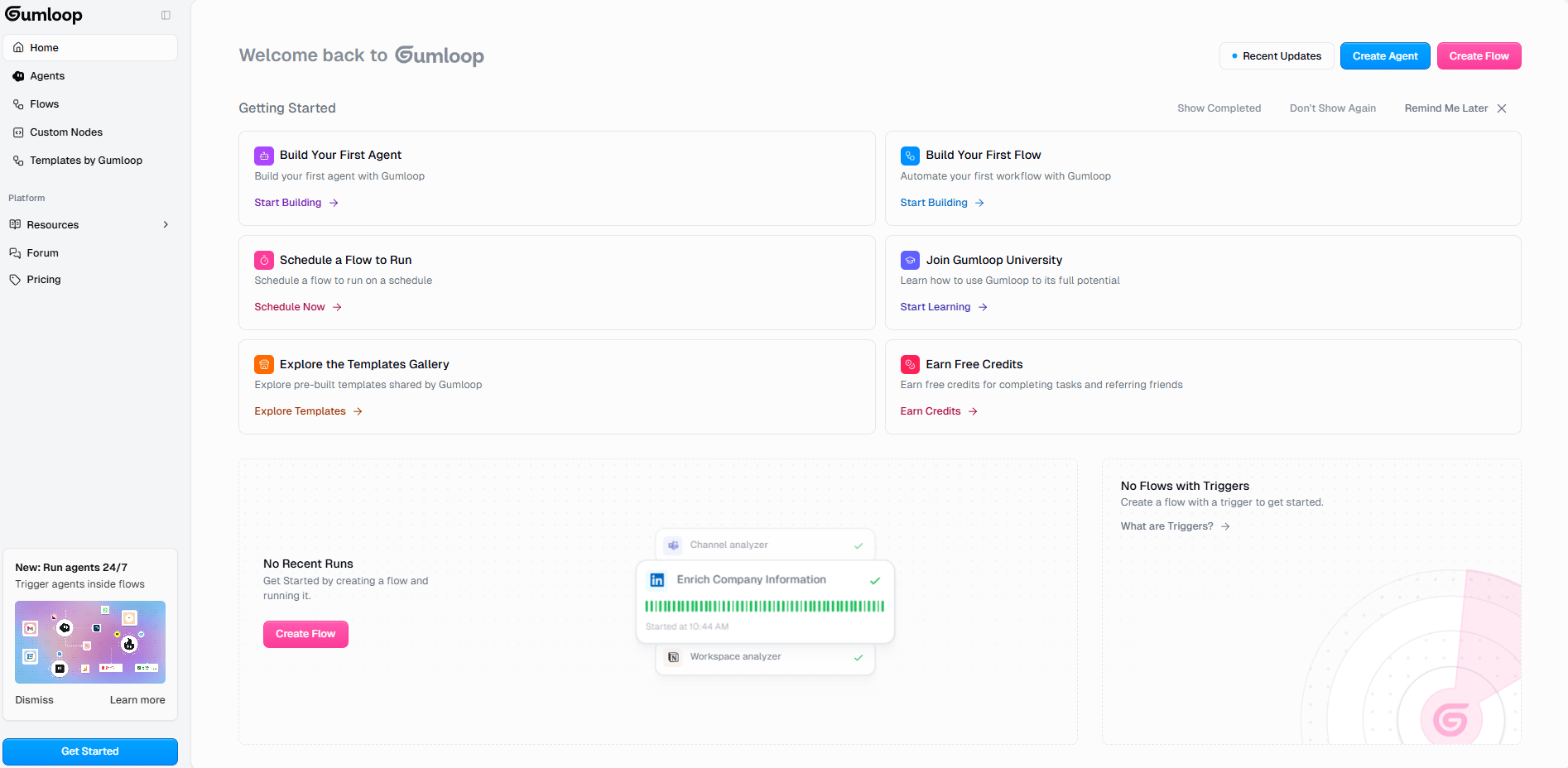Image resolution: width=1568 pixels, height=768 pixels.
Task: Click the LinkedIn icon on Enrich Company card
Action: point(657,580)
